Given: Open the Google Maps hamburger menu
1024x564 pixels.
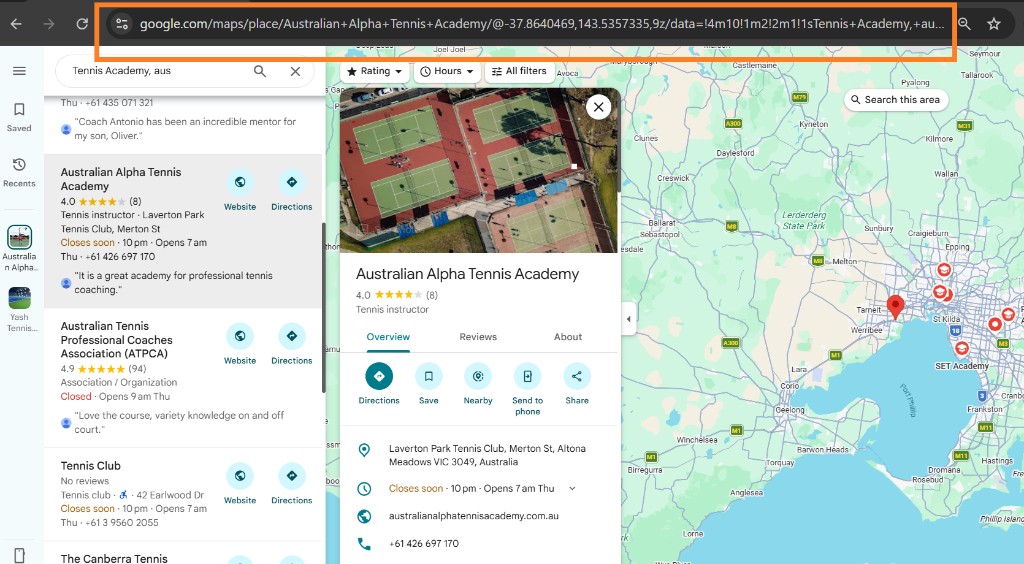Looking at the screenshot, I should (20, 70).
